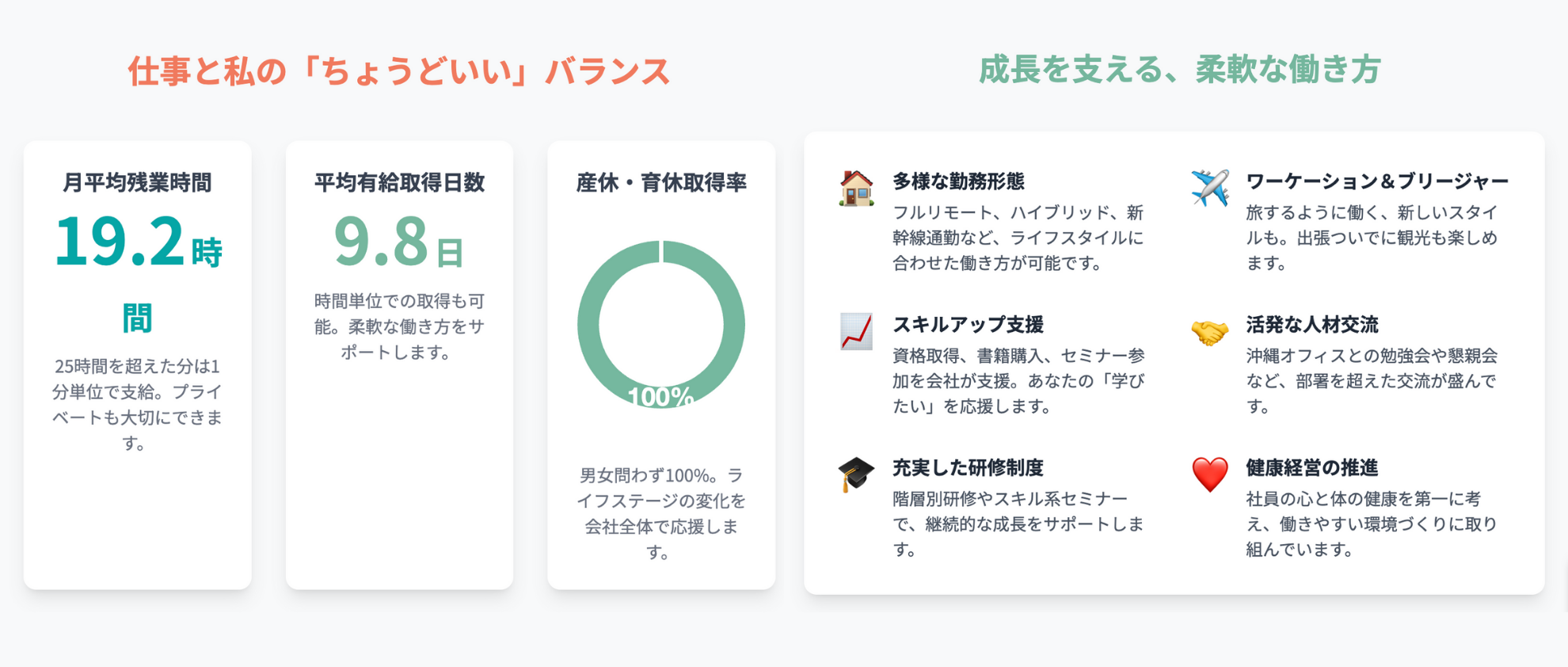The height and width of the screenshot is (667, 1568).
Task: Select the 平均有給取得日数 card title
Action: click(x=399, y=182)
